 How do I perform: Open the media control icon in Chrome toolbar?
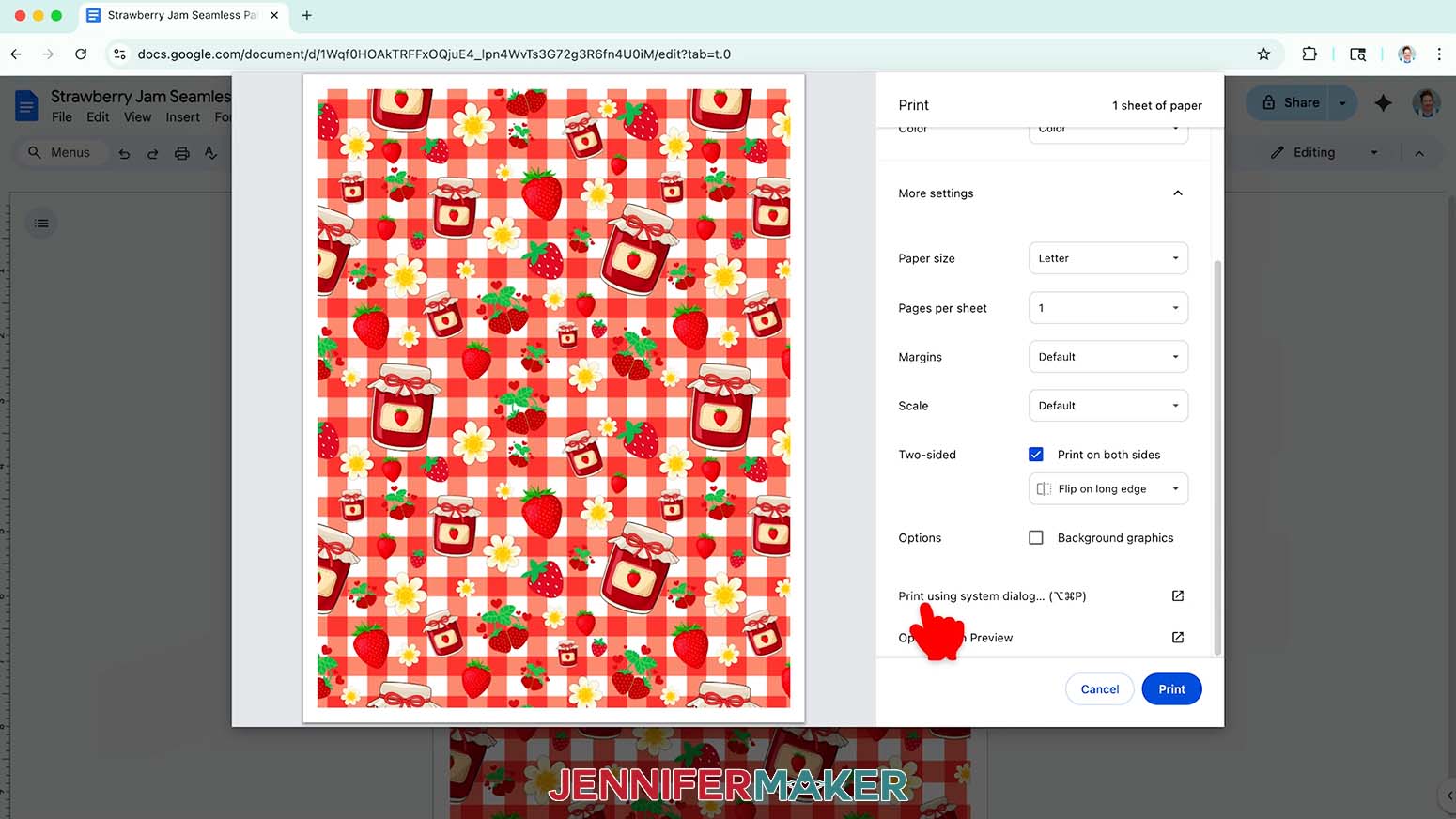[x=1357, y=54]
